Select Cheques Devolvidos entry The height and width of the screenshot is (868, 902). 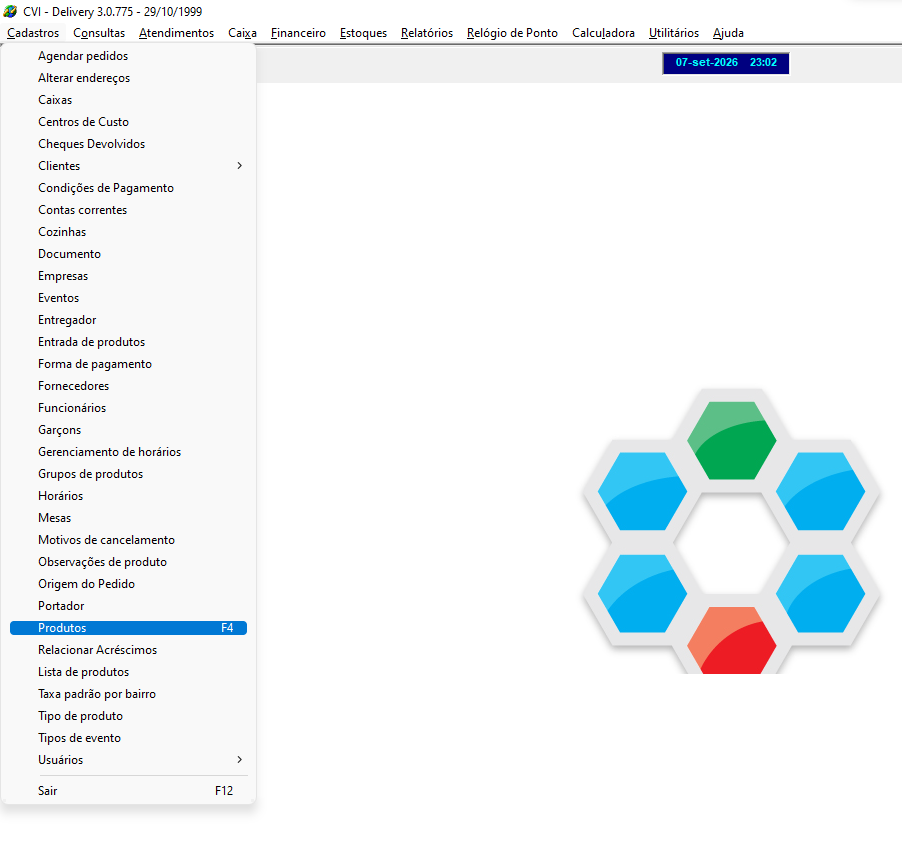[128, 144]
